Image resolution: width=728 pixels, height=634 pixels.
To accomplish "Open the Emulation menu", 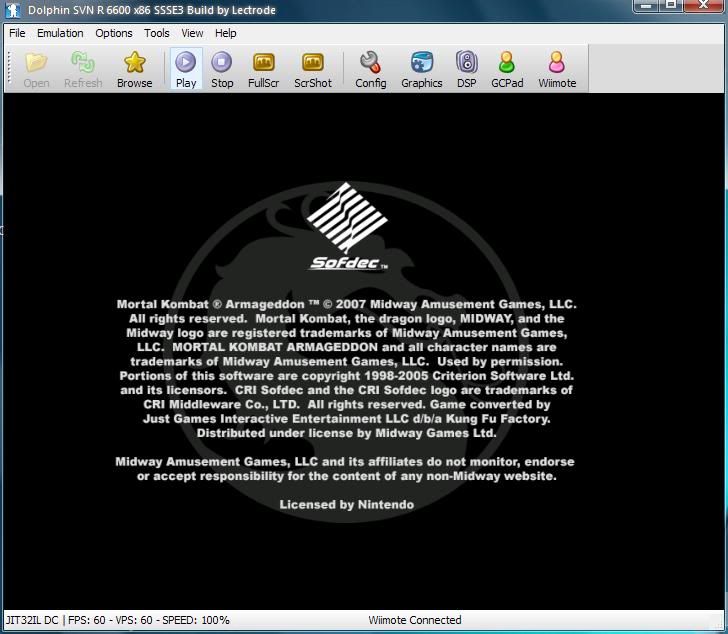I will [60, 33].
